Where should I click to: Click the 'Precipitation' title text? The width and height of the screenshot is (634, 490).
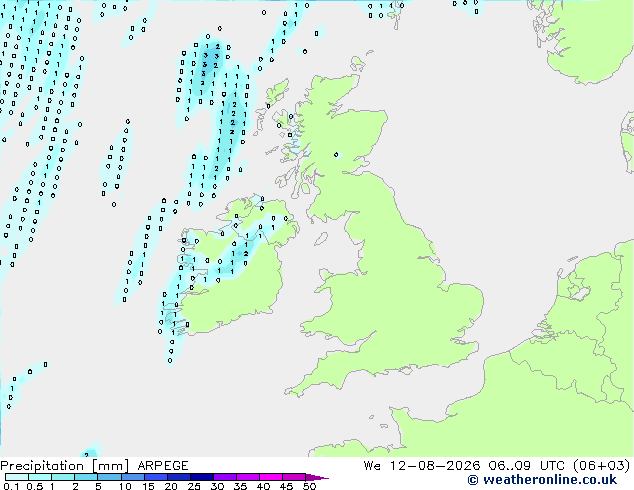point(42,466)
